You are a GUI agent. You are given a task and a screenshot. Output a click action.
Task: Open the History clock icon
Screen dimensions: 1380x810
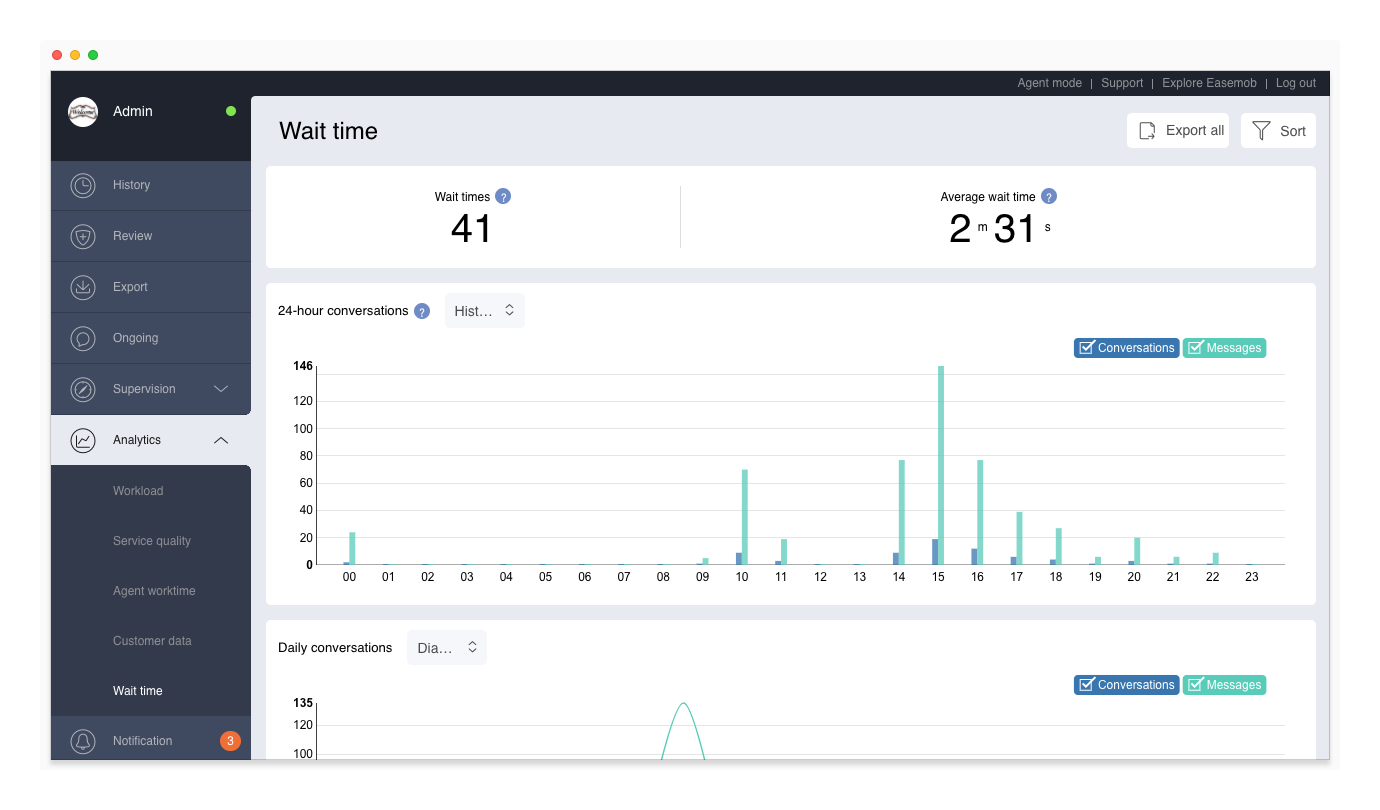pos(83,185)
